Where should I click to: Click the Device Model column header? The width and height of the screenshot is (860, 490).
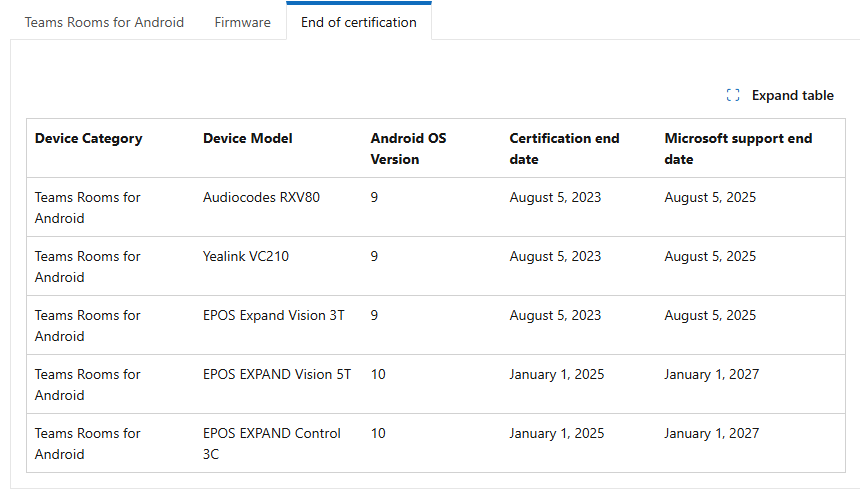(247, 138)
